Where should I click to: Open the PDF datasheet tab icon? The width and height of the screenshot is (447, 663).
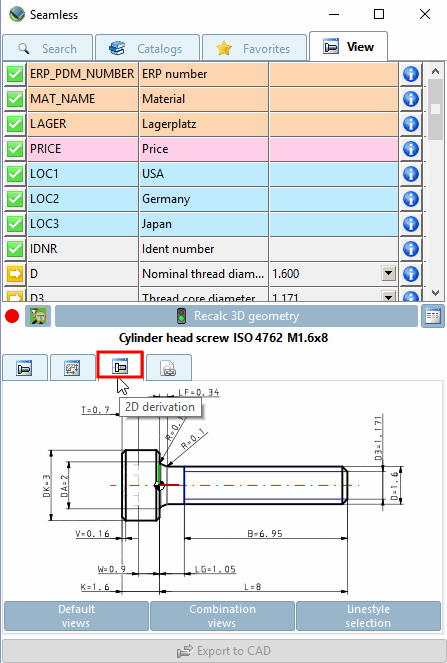[169, 368]
